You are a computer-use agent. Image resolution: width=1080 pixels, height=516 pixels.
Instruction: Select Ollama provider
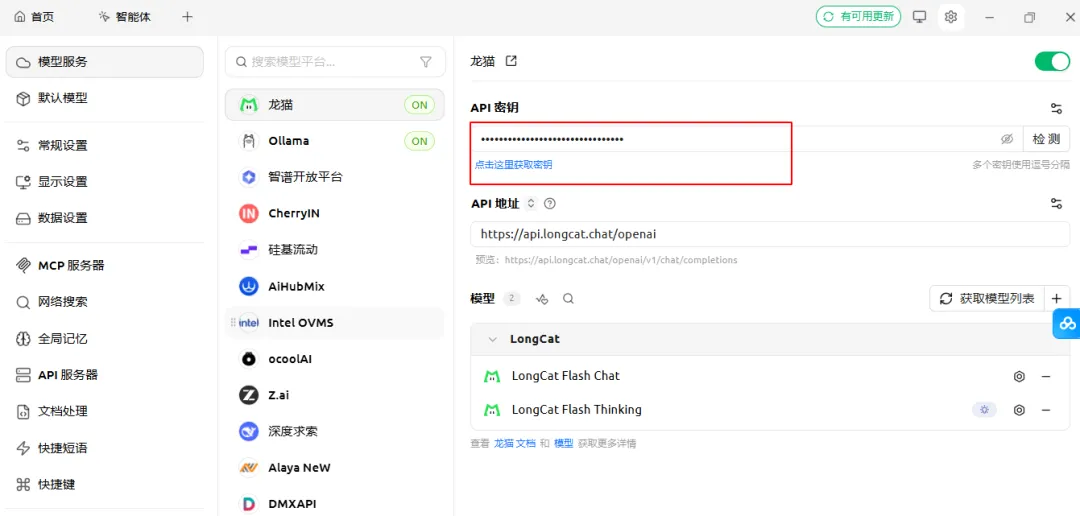pos(335,141)
